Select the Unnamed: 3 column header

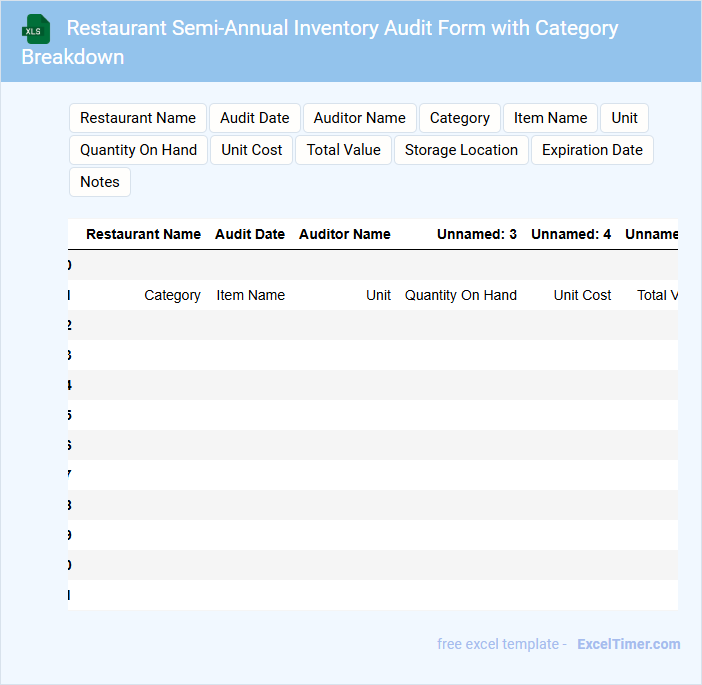tap(476, 234)
